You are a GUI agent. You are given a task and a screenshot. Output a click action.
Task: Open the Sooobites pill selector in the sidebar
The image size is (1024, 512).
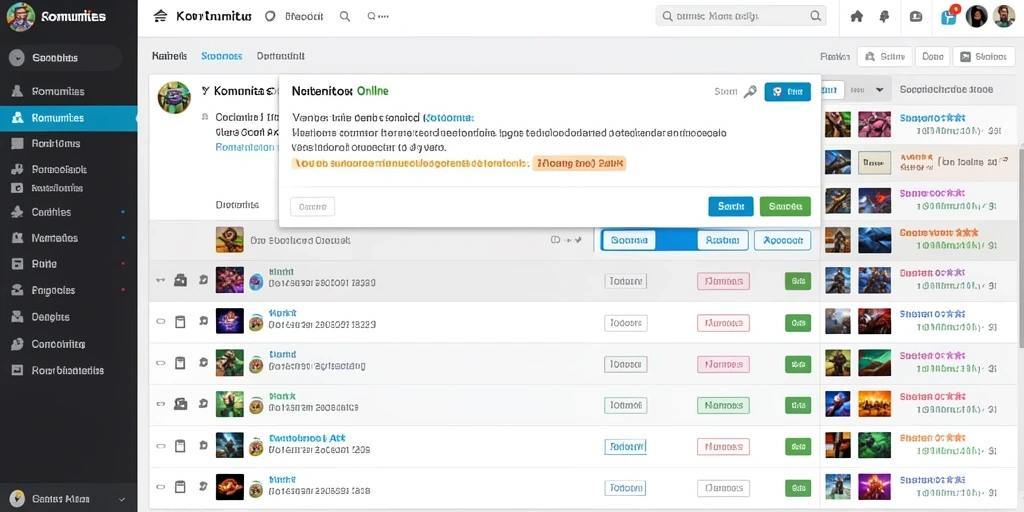point(63,58)
